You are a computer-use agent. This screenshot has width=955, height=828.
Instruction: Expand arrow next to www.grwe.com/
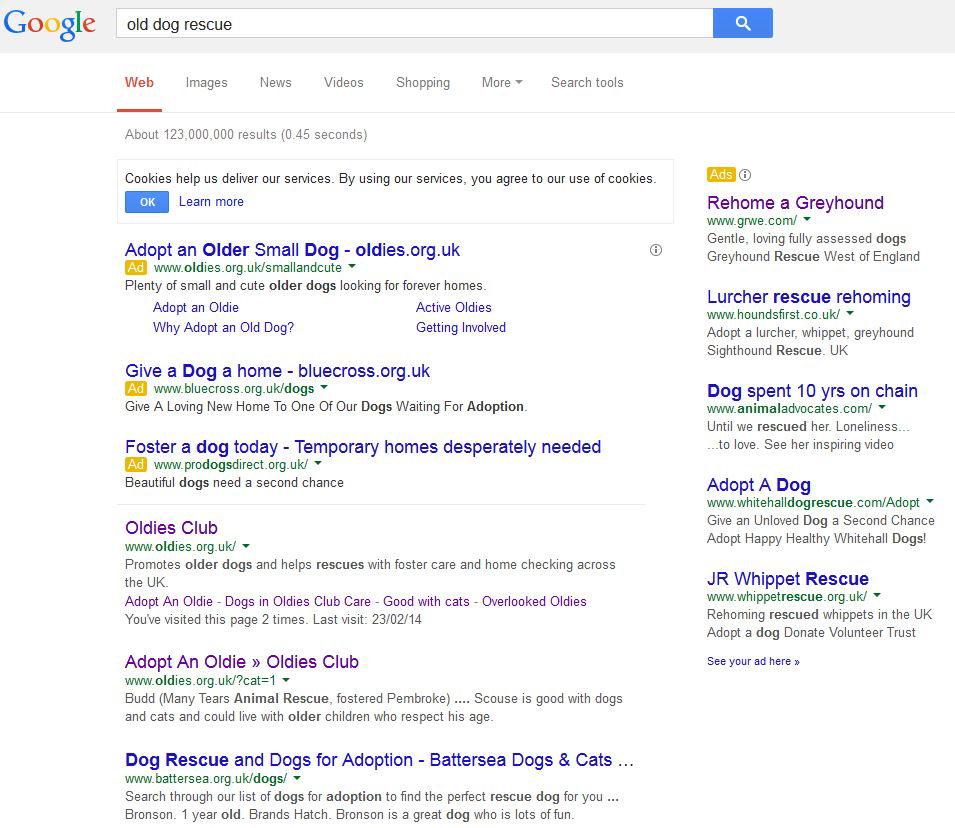tap(807, 219)
